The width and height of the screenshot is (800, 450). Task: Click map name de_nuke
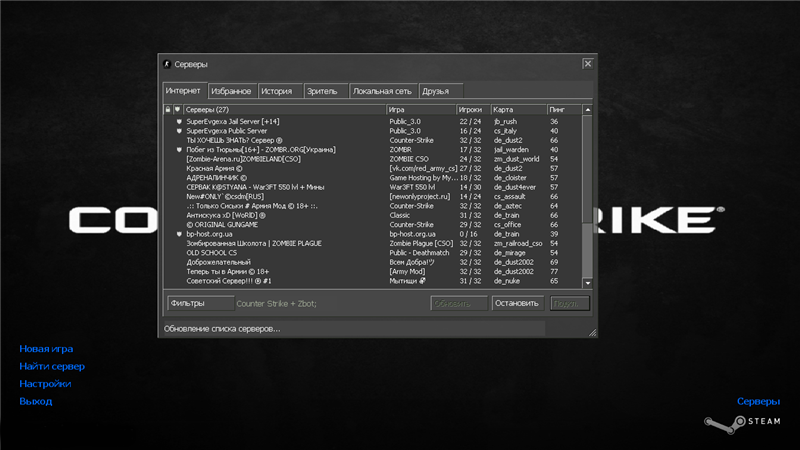(x=507, y=281)
